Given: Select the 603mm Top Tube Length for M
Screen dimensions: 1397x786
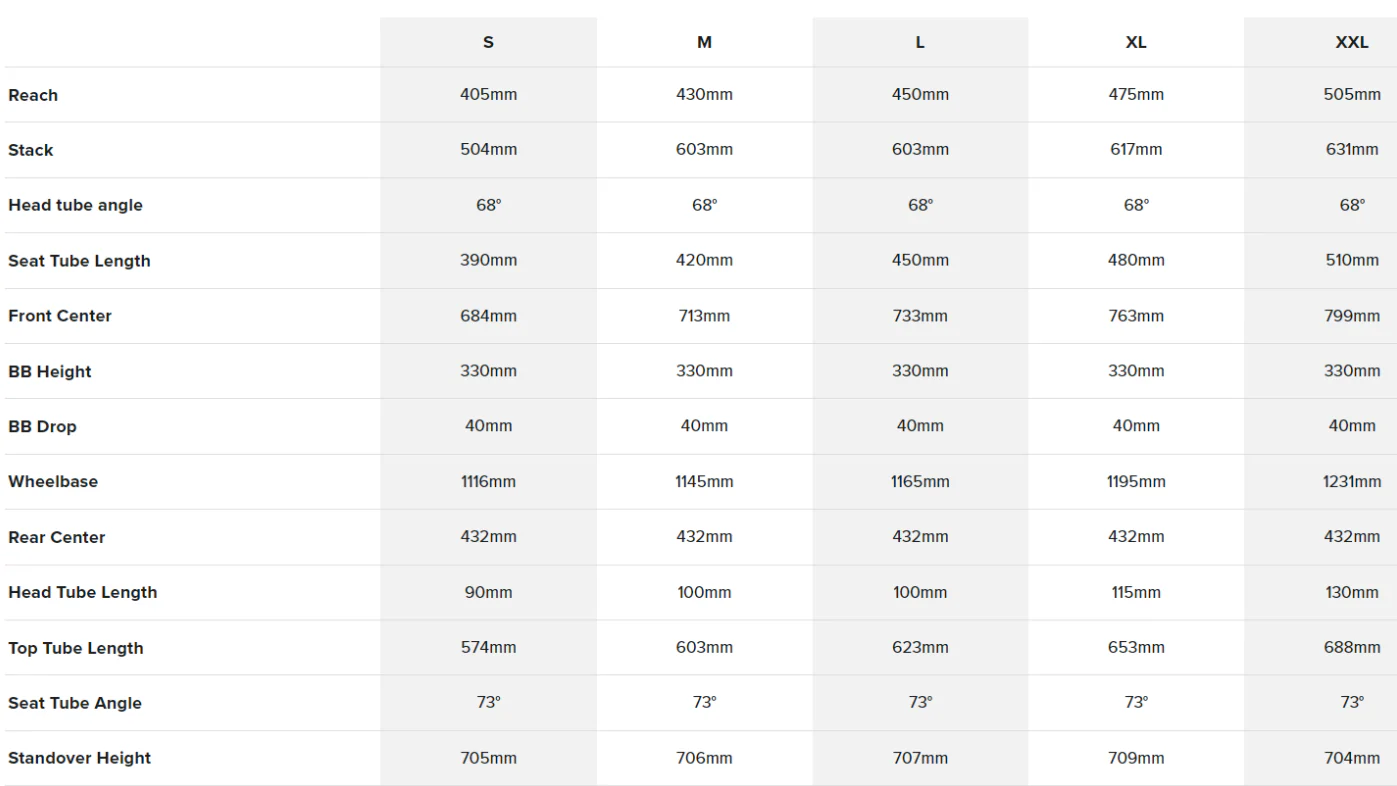Looking at the screenshot, I should pyautogui.click(x=704, y=647).
